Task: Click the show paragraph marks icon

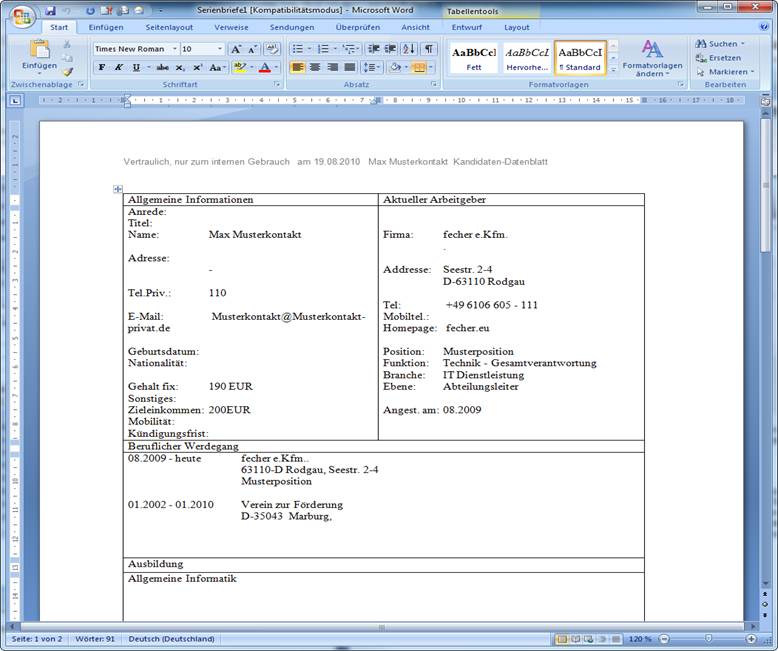Action: click(429, 49)
